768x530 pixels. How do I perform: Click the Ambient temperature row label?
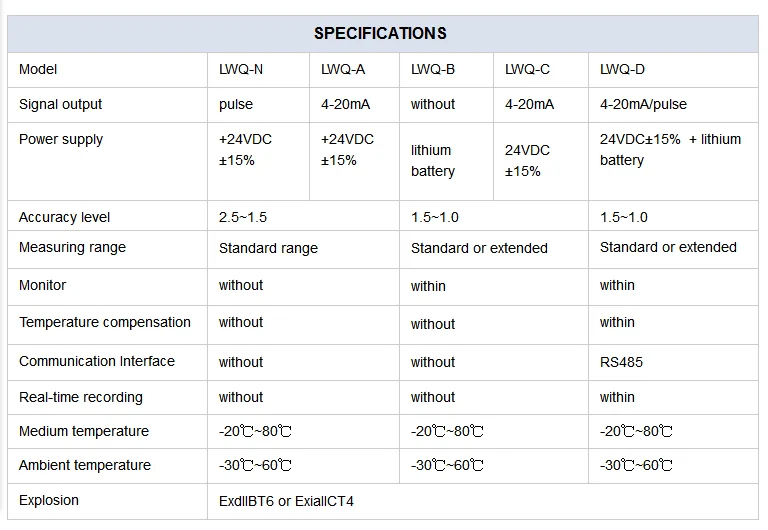85,465
